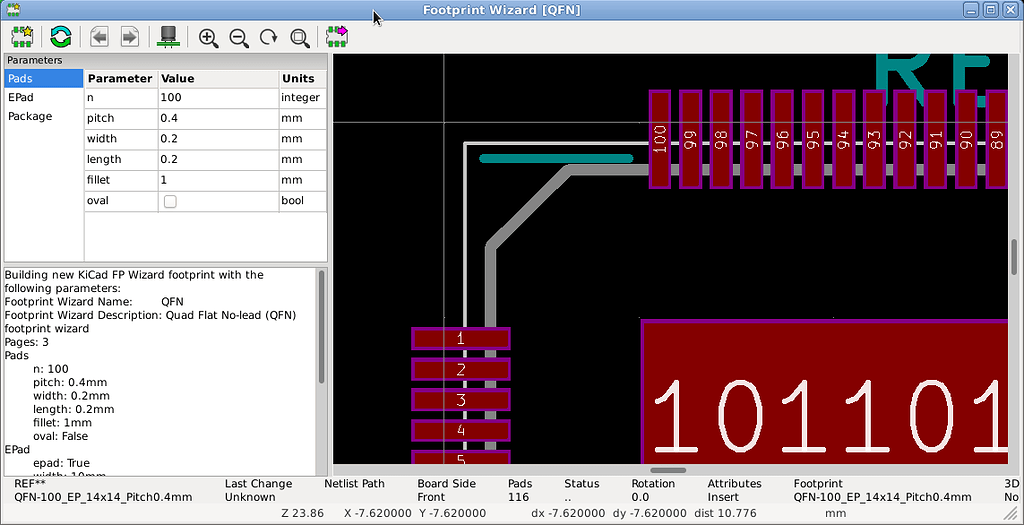The height and width of the screenshot is (525, 1024).
Task: Open the 3D viewer icon
Action: click(x=168, y=37)
